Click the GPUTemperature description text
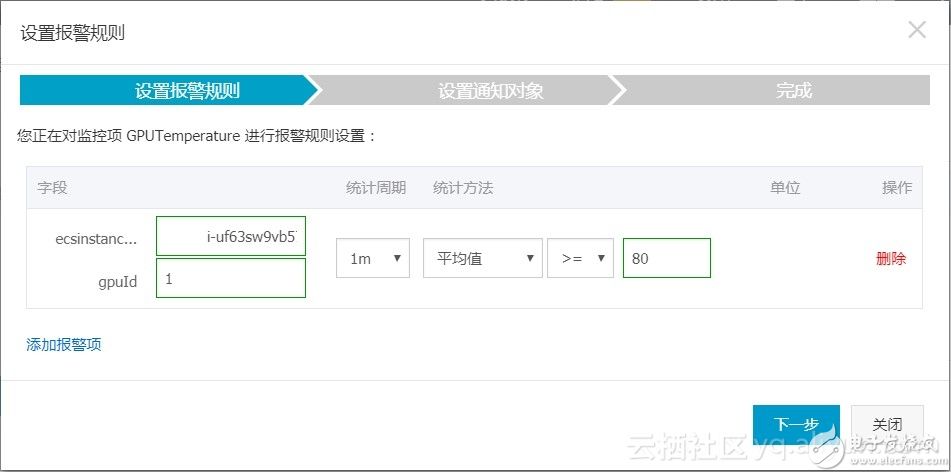 (x=197, y=136)
